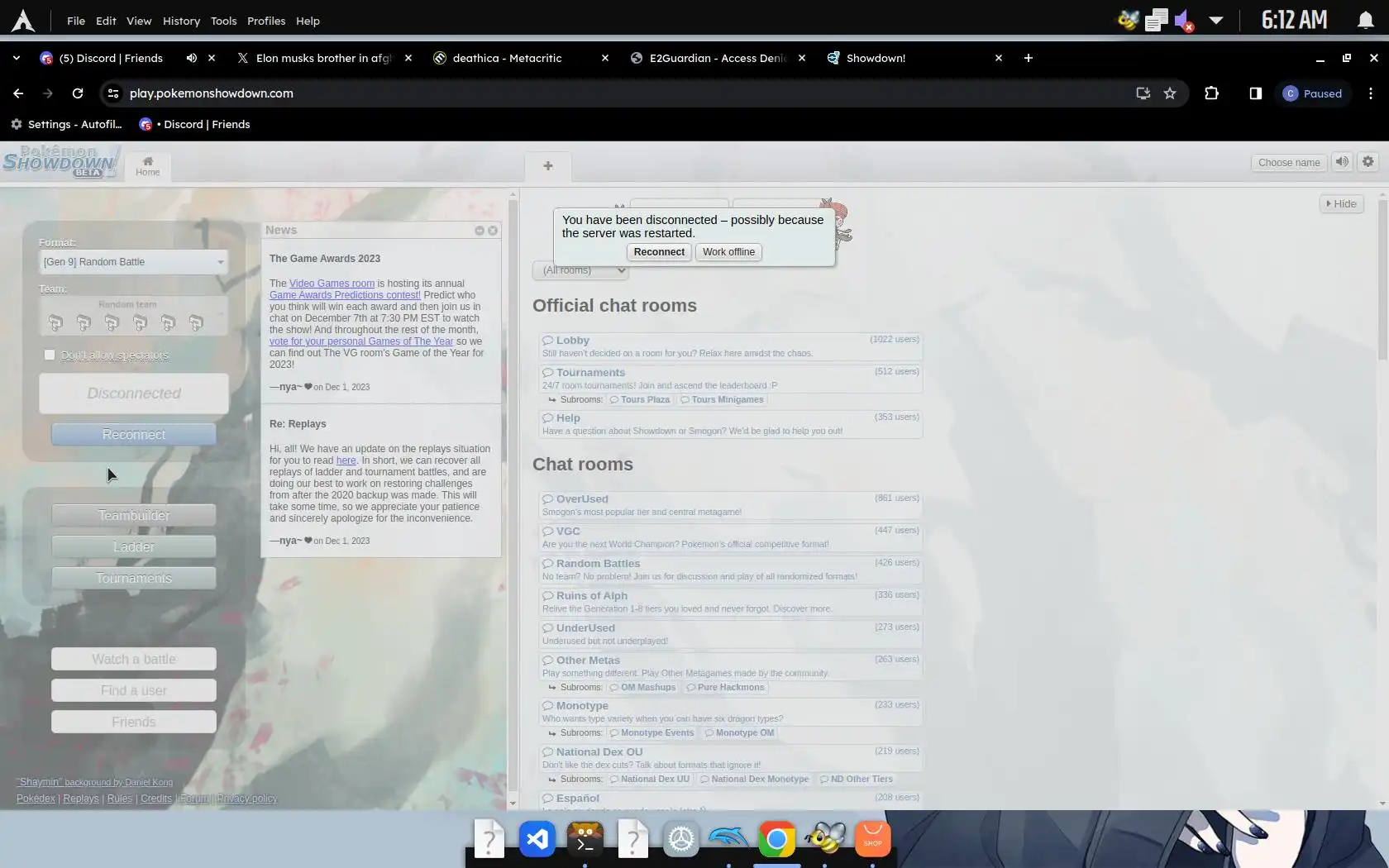The image size is (1389, 868).
Task: Open the sound volume settings icon
Action: 1342,162
